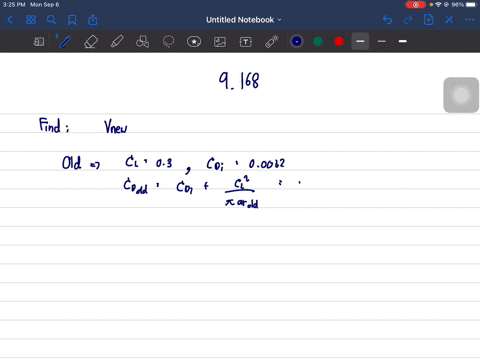Screen dimensions: 480x360
Task: Select the Pen tool
Action: pos(64,42)
